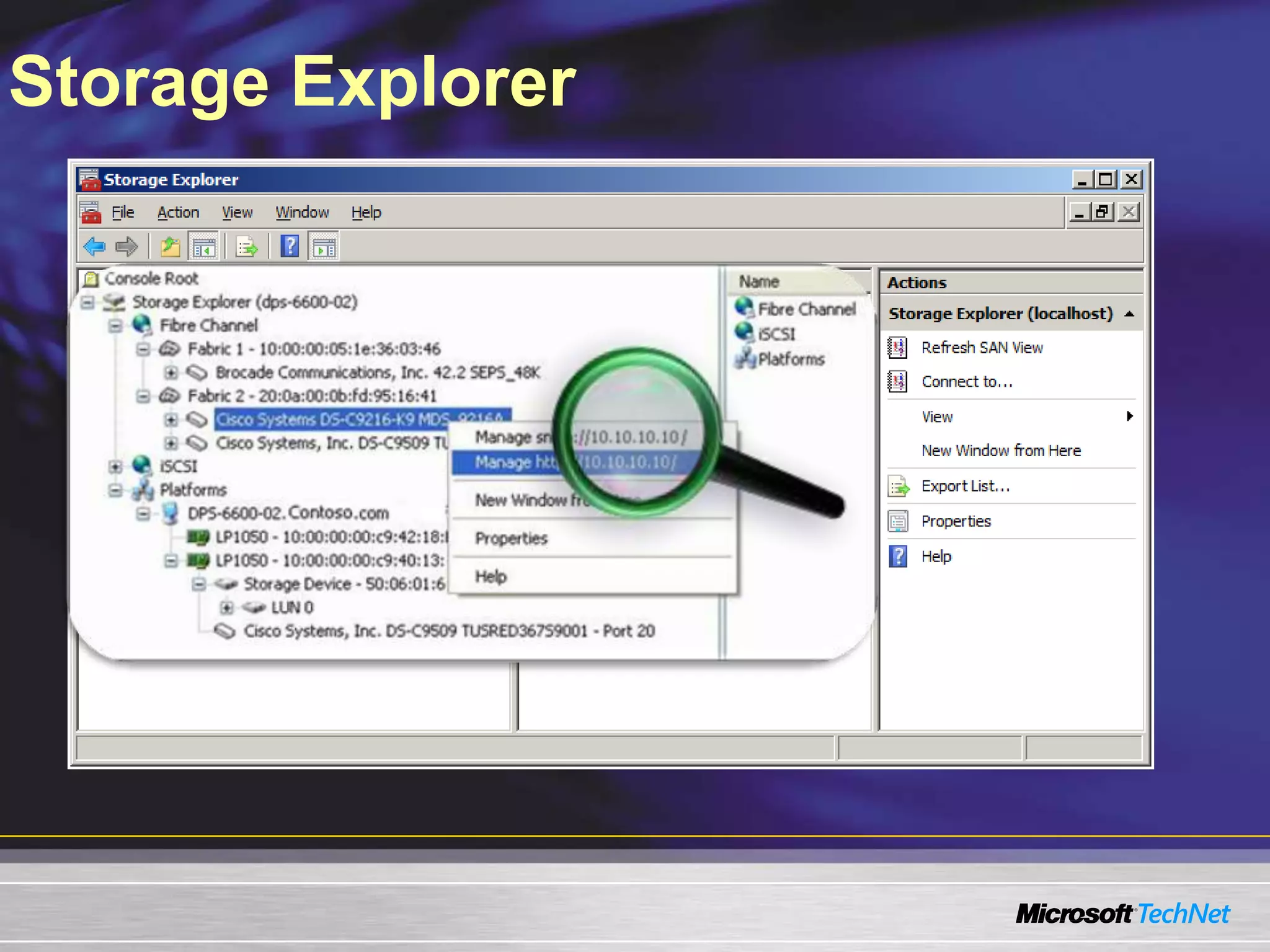Click the Storage Explorer icon in menu bar
The width and height of the screenshot is (1270, 952).
point(91,213)
